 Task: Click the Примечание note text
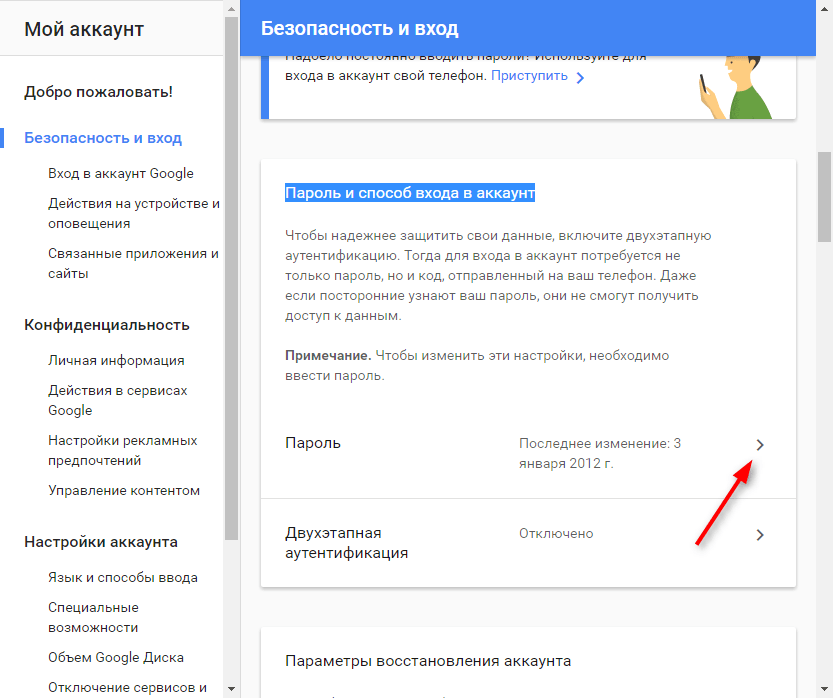click(477, 365)
